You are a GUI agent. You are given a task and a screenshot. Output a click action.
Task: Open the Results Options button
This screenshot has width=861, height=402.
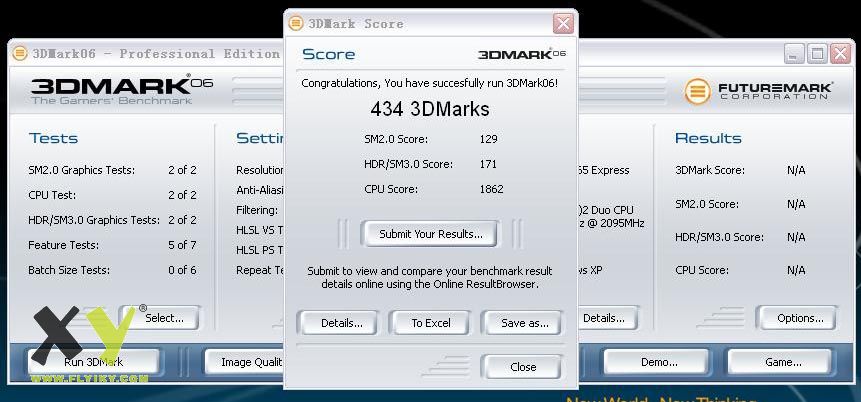[x=800, y=318]
